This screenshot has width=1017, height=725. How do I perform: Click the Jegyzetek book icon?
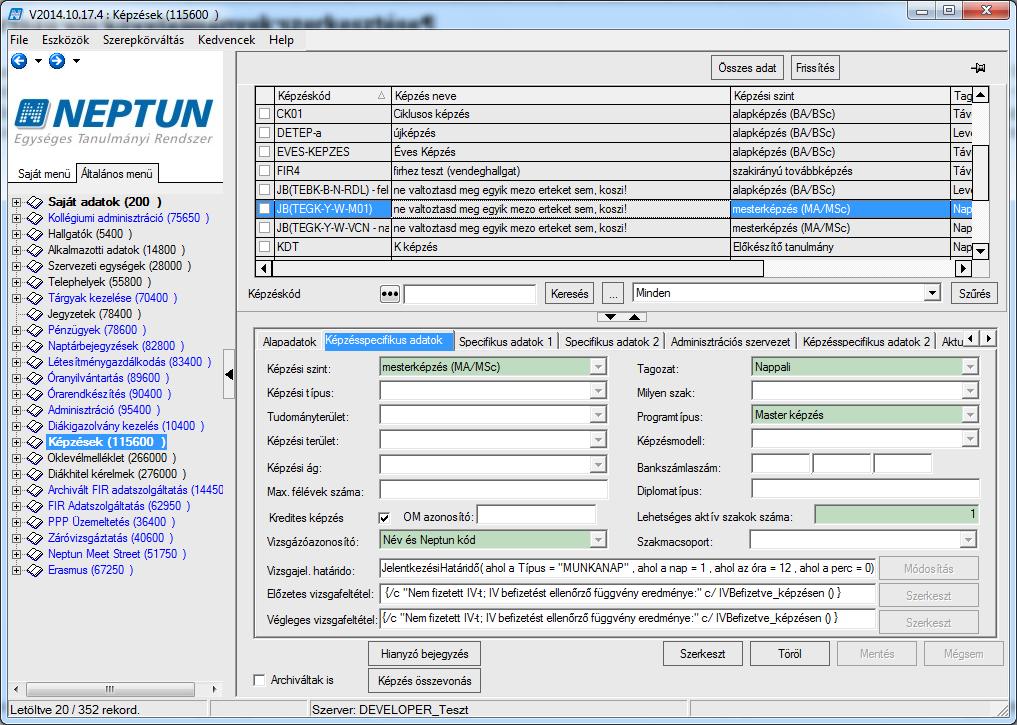[35, 315]
